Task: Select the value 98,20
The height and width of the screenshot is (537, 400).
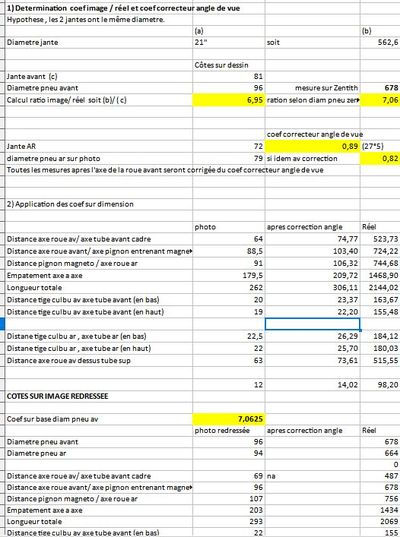Action: coord(380,385)
